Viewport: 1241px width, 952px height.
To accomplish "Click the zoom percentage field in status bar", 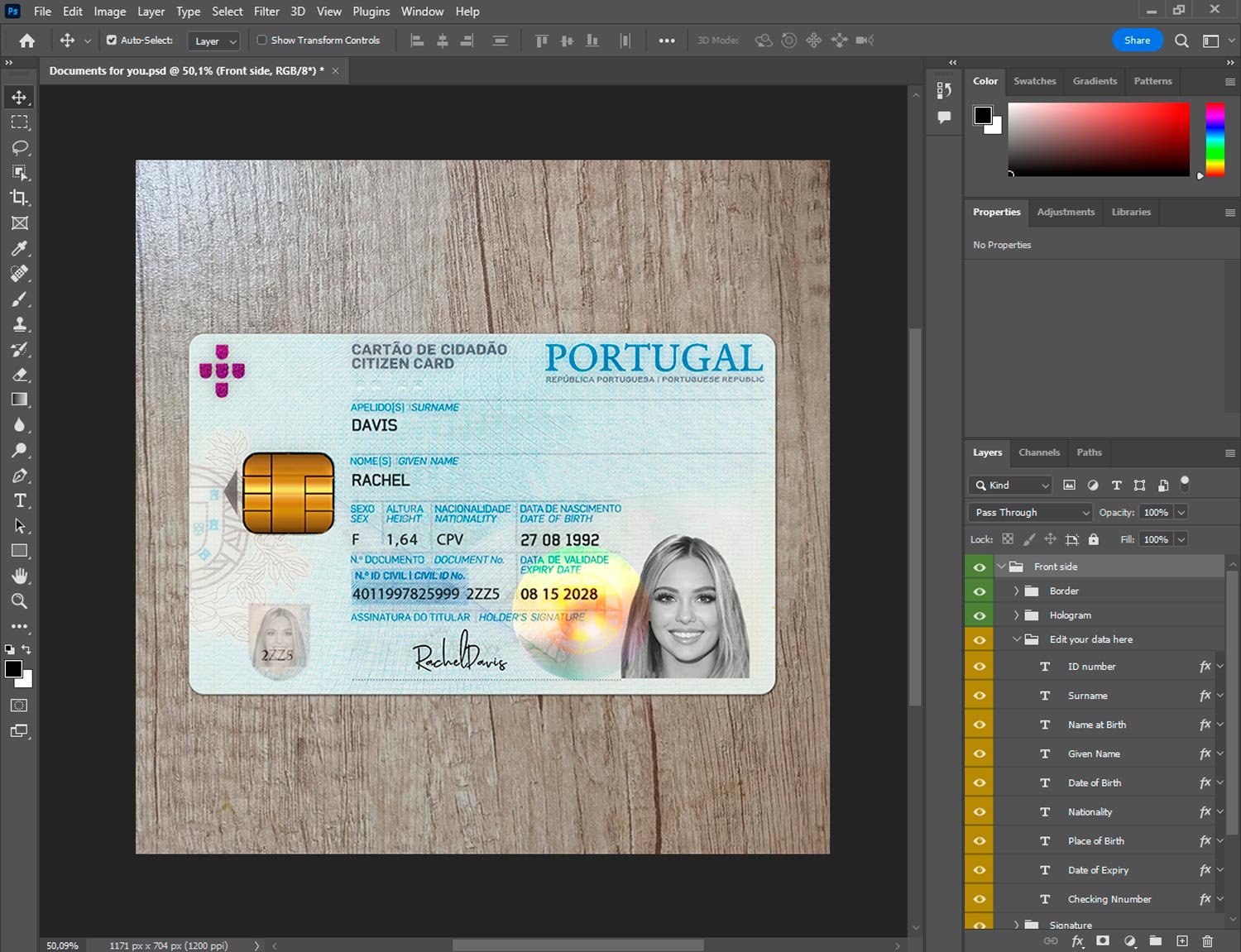I will [x=63, y=945].
